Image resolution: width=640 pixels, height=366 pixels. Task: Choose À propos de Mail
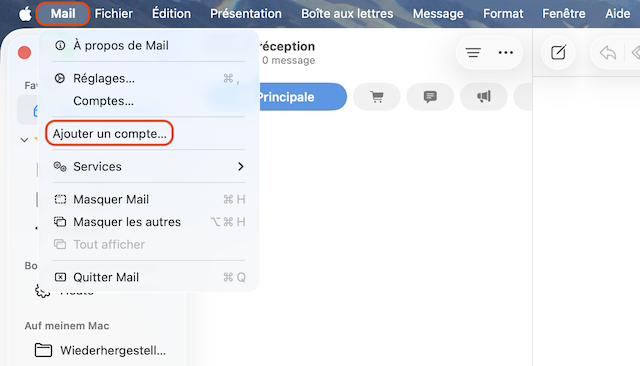149,45
